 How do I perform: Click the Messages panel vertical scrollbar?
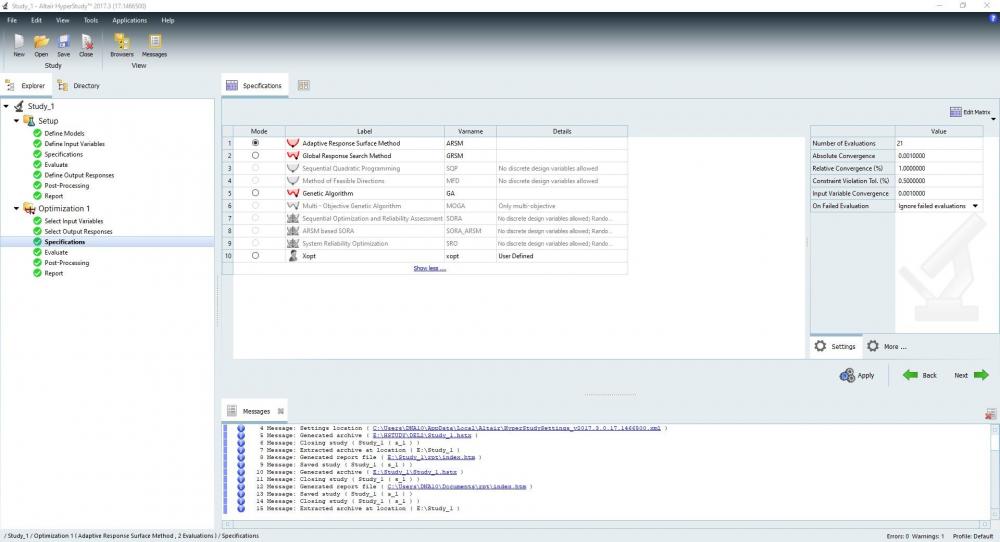pyautogui.click(x=994, y=472)
